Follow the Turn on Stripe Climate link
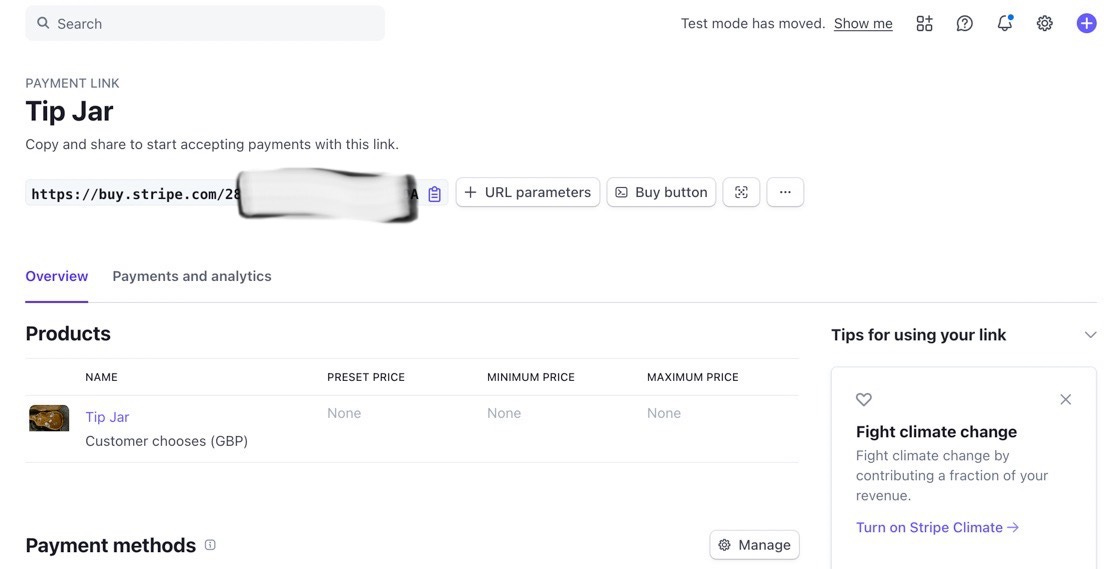This screenshot has width=1119, height=569. 937,527
